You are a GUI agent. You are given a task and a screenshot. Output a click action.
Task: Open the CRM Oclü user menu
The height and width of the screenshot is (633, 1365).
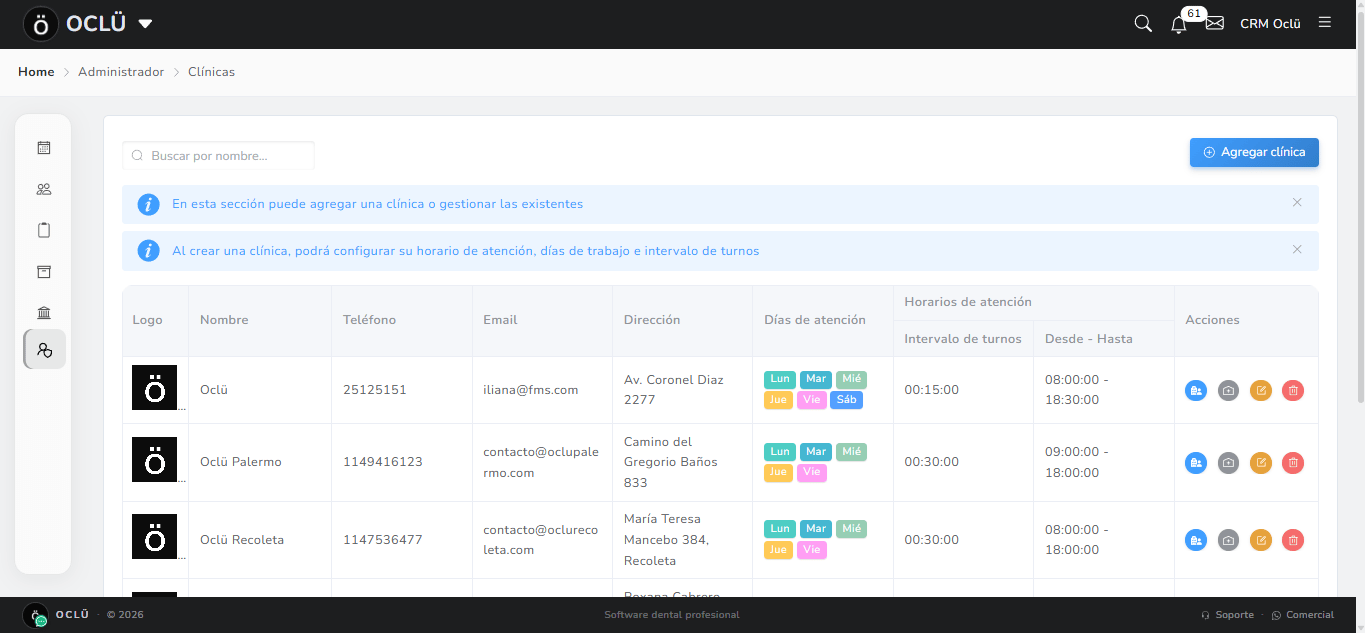(1270, 24)
